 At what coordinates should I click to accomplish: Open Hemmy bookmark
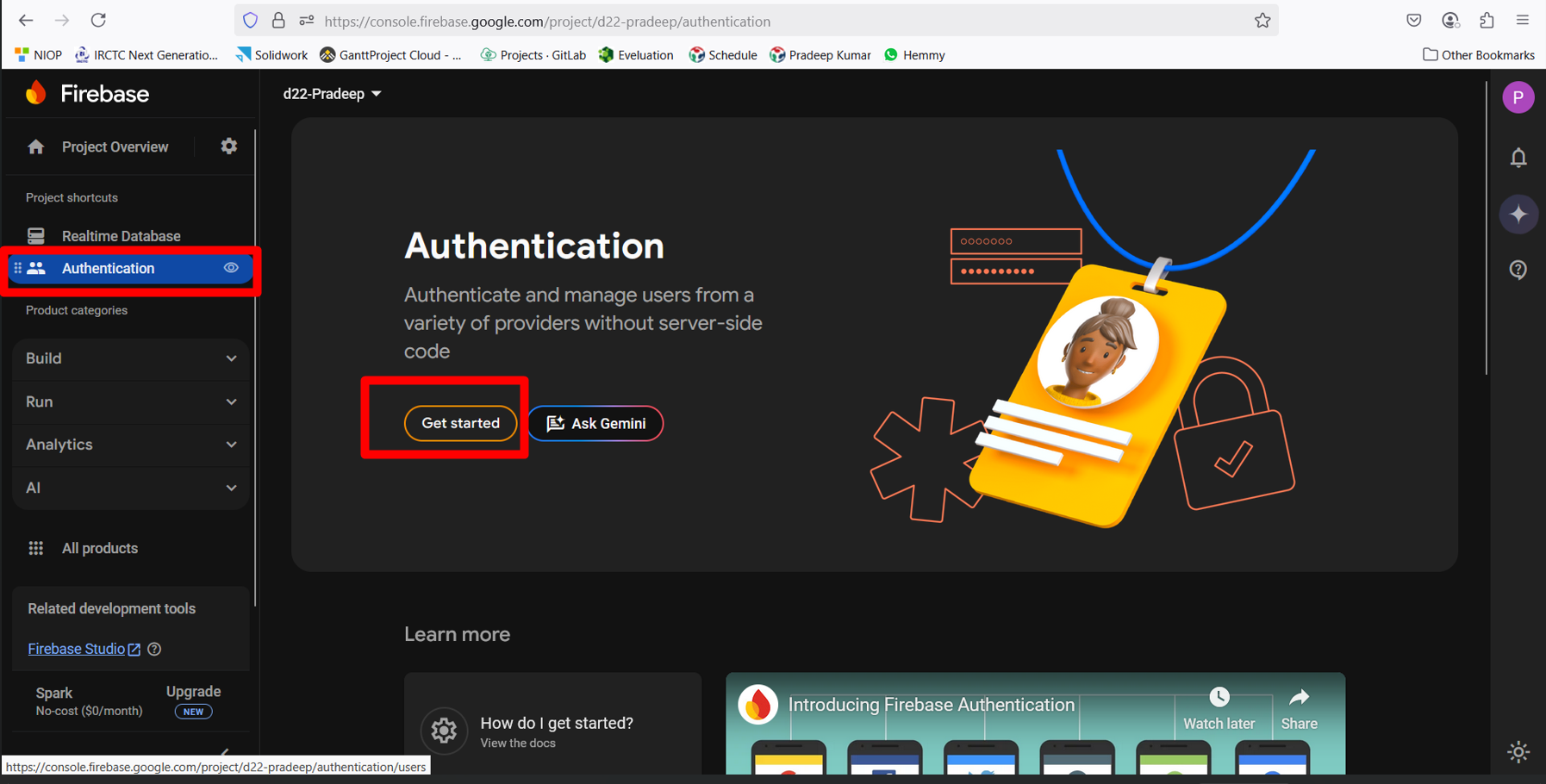click(914, 55)
